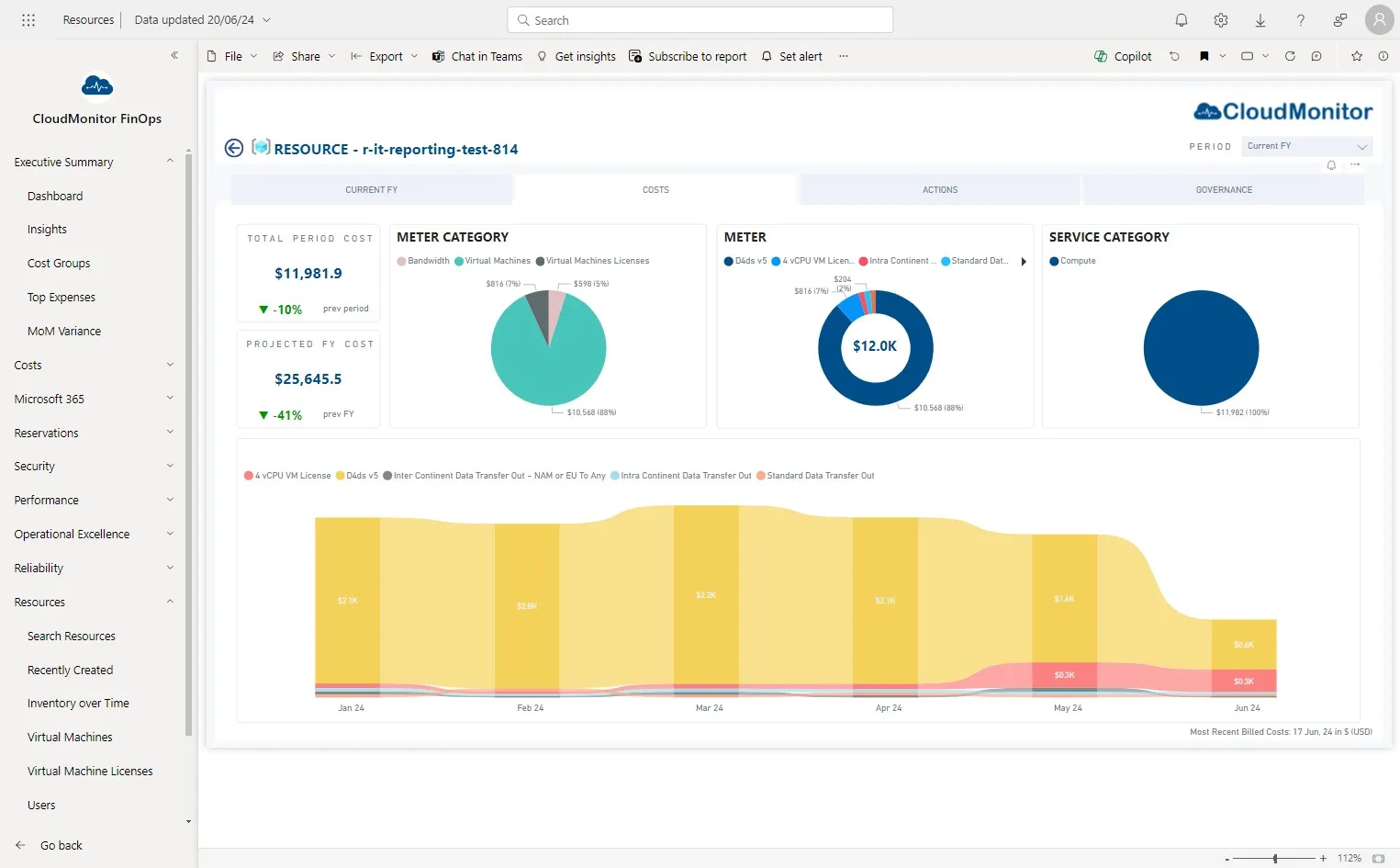Reset the report to default

(x=1174, y=56)
